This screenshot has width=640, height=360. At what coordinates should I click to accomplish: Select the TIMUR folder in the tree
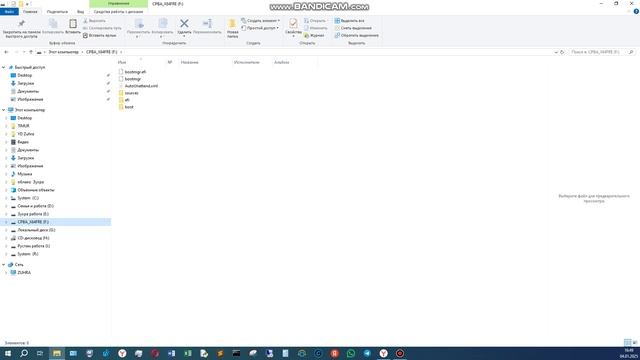tap(23, 126)
